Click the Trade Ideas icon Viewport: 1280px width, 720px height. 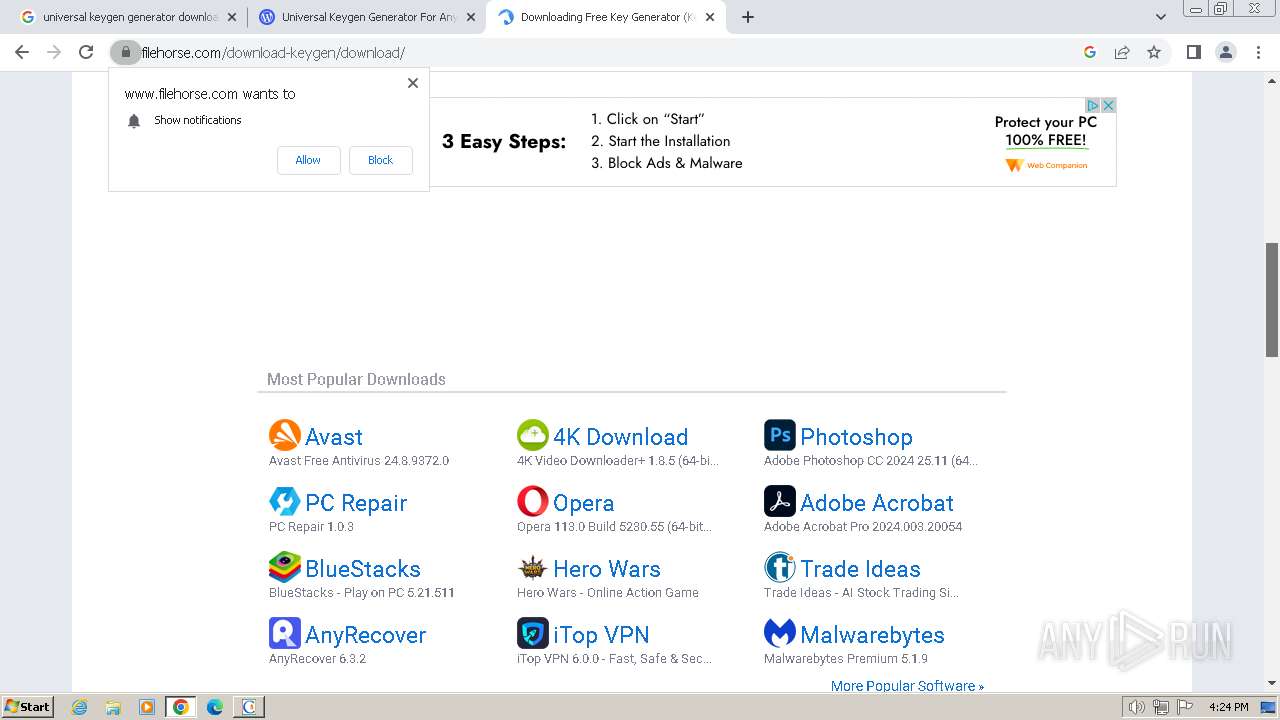coord(780,567)
